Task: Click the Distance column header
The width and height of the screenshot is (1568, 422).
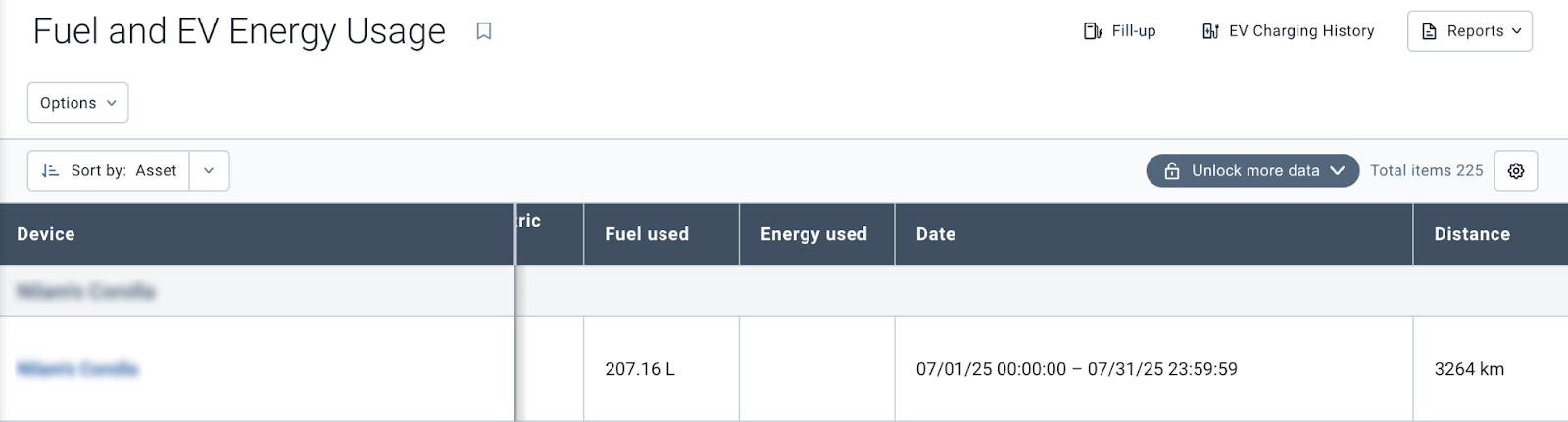Action: (1471, 234)
